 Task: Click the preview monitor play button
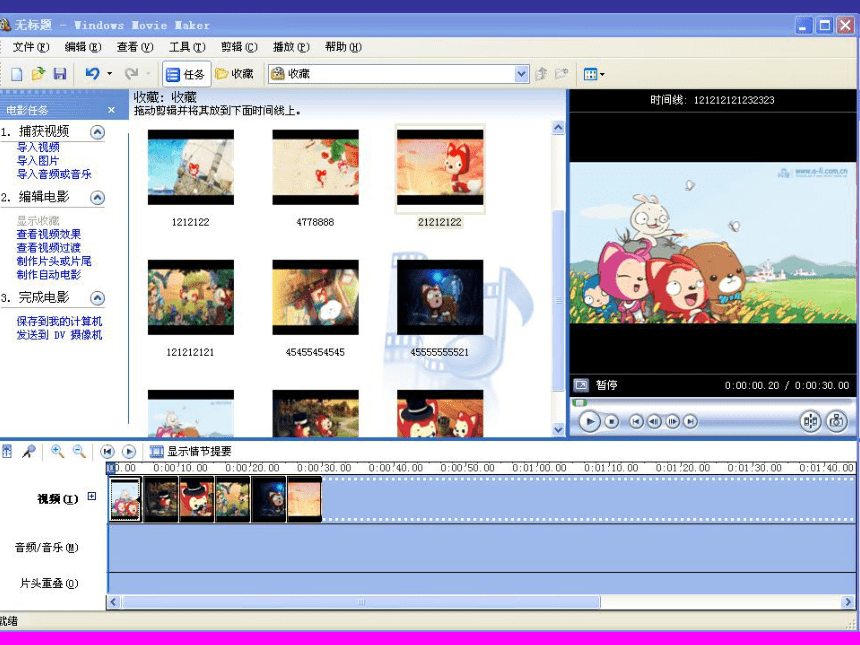[590, 422]
